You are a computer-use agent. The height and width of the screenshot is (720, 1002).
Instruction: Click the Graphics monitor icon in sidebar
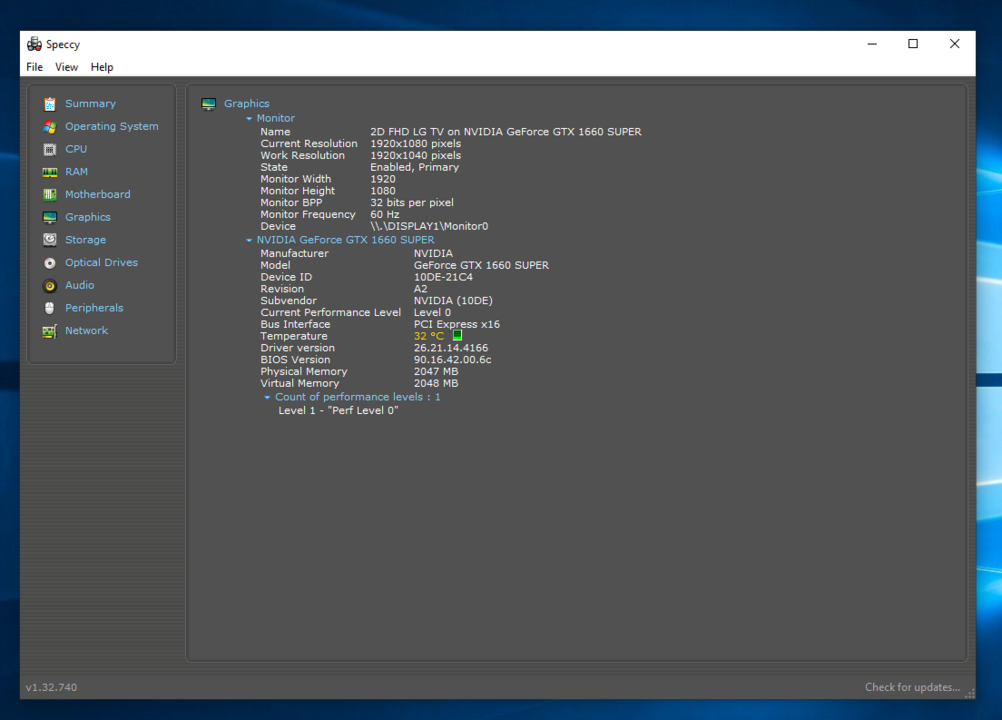click(x=50, y=218)
